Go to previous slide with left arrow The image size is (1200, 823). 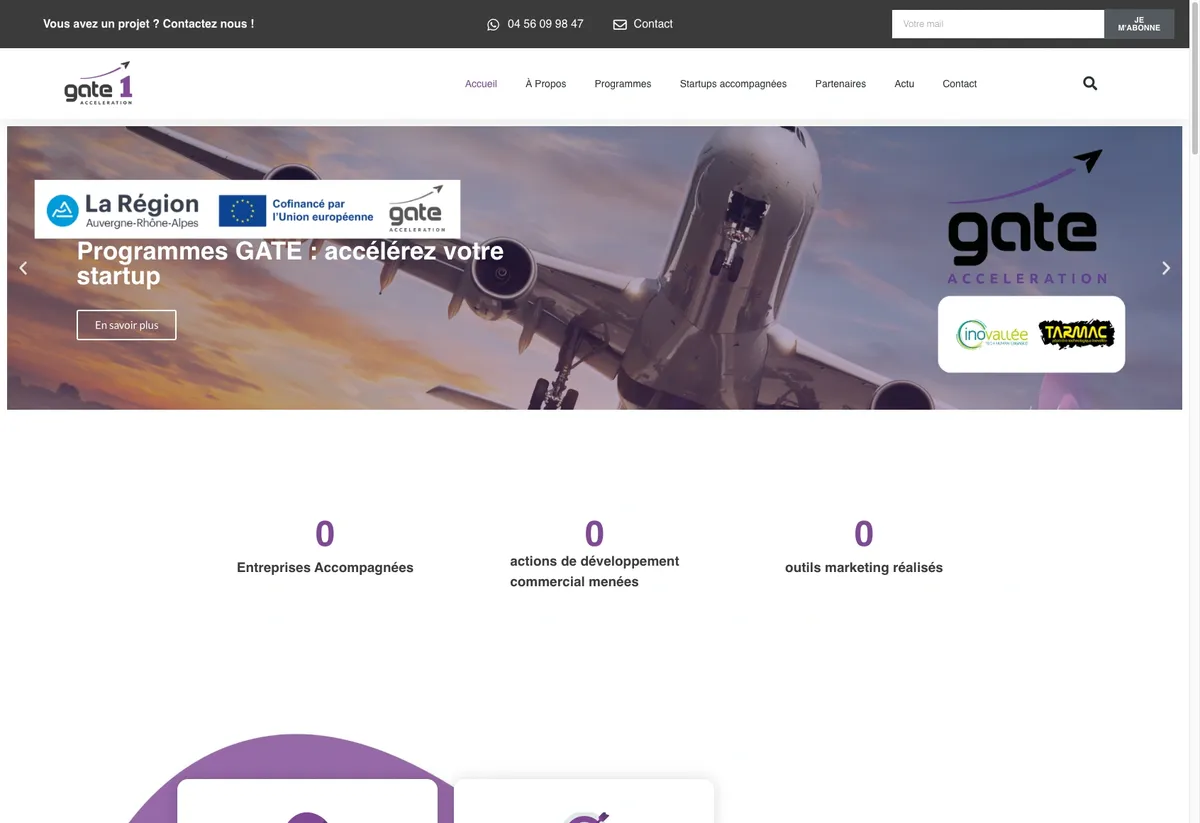[23, 268]
